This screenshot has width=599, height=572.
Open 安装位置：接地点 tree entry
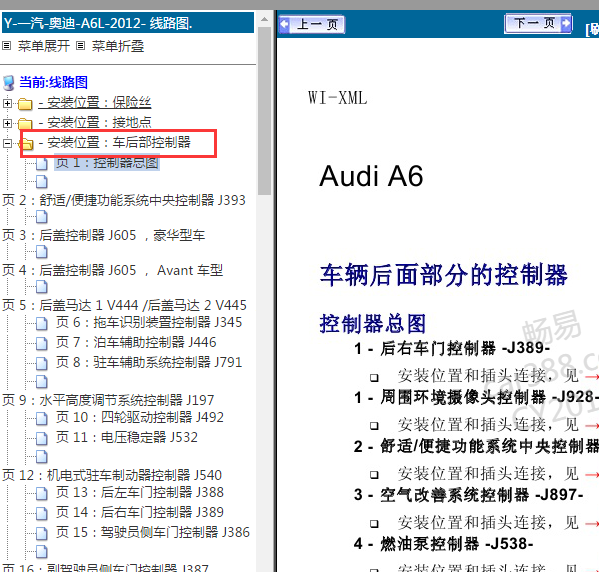pyautogui.click(x=95, y=122)
